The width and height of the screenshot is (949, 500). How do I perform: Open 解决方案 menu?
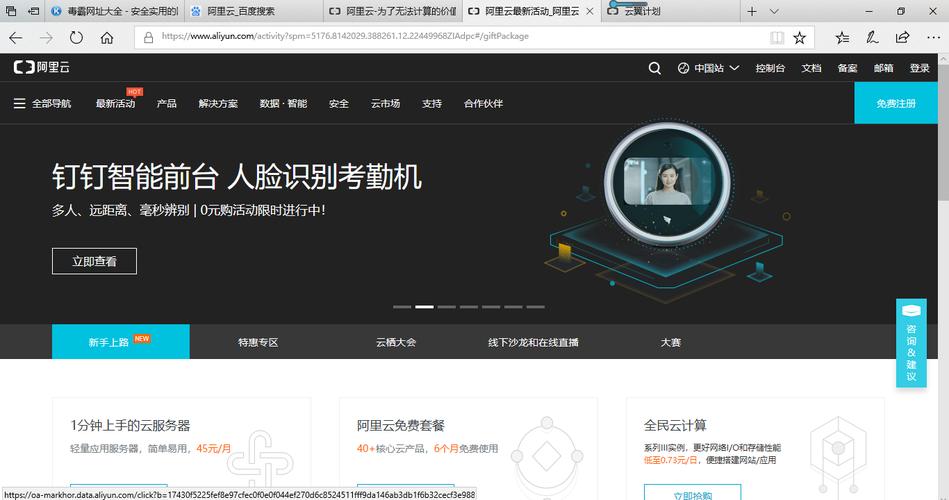point(218,104)
